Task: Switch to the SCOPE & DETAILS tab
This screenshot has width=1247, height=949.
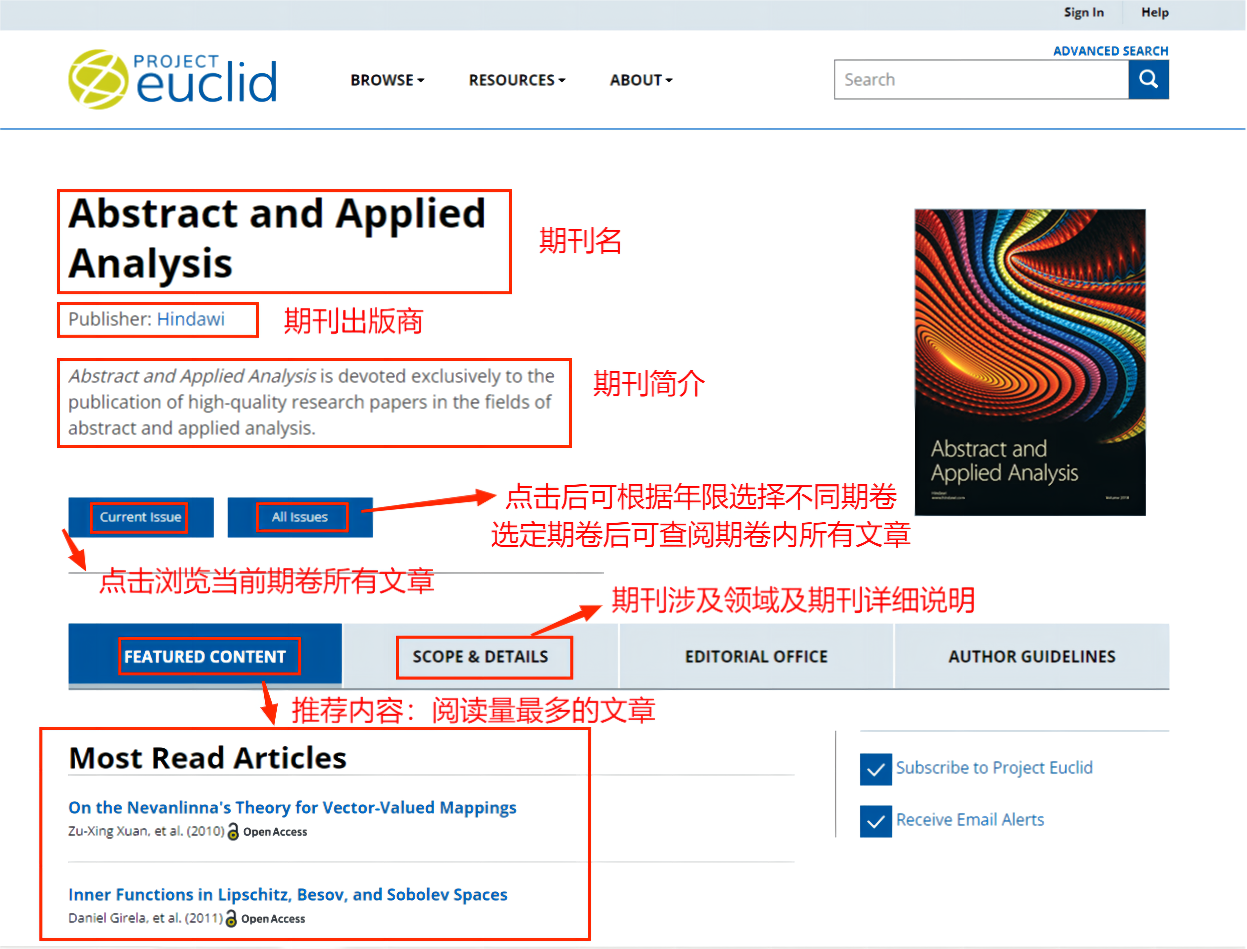Action: click(x=481, y=657)
